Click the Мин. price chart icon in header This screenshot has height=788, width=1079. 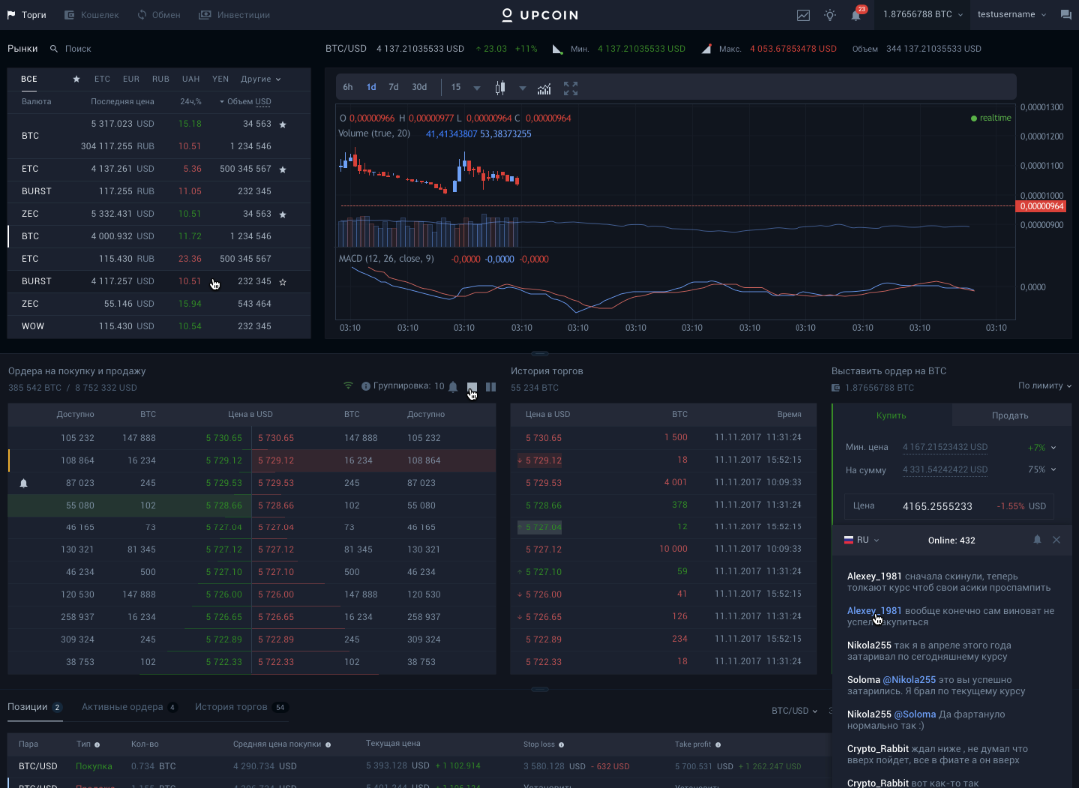point(557,49)
